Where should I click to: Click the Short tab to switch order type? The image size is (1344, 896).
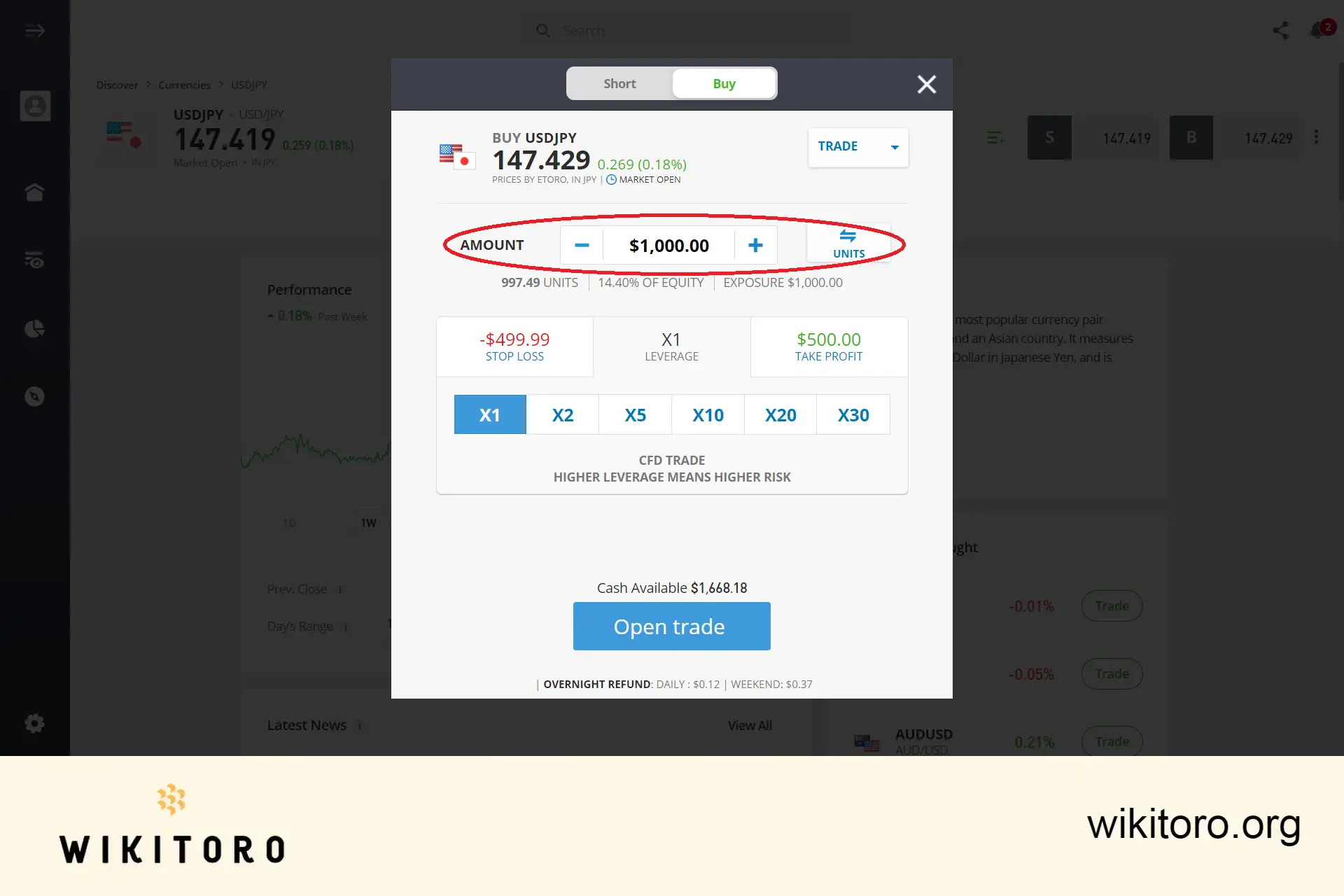pos(619,83)
